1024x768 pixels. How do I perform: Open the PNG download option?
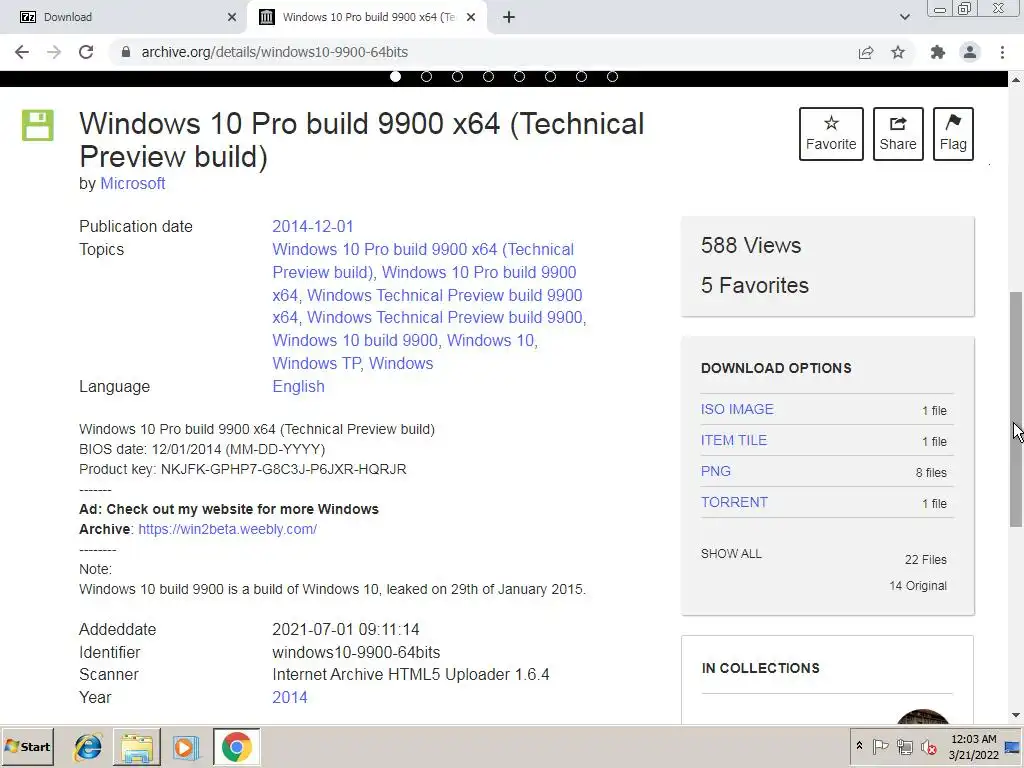716,471
